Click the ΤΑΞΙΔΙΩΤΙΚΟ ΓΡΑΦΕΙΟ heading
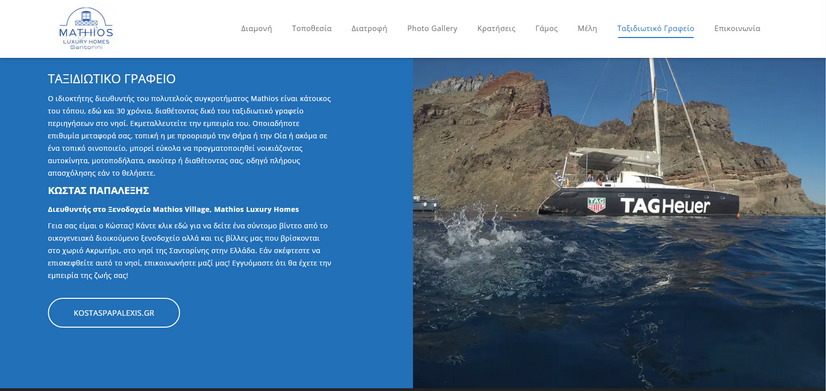The height and width of the screenshot is (391, 826). tap(112, 79)
